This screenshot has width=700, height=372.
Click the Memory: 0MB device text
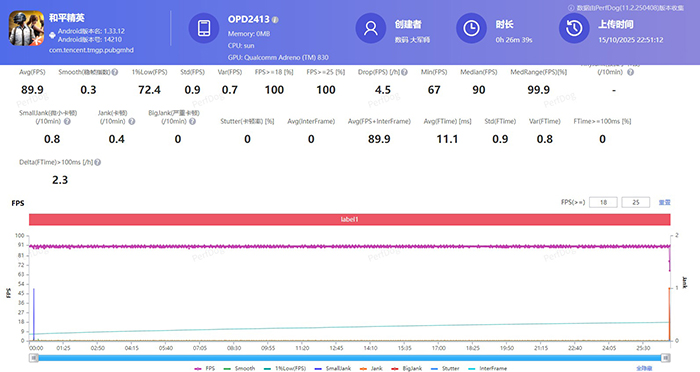(249, 34)
